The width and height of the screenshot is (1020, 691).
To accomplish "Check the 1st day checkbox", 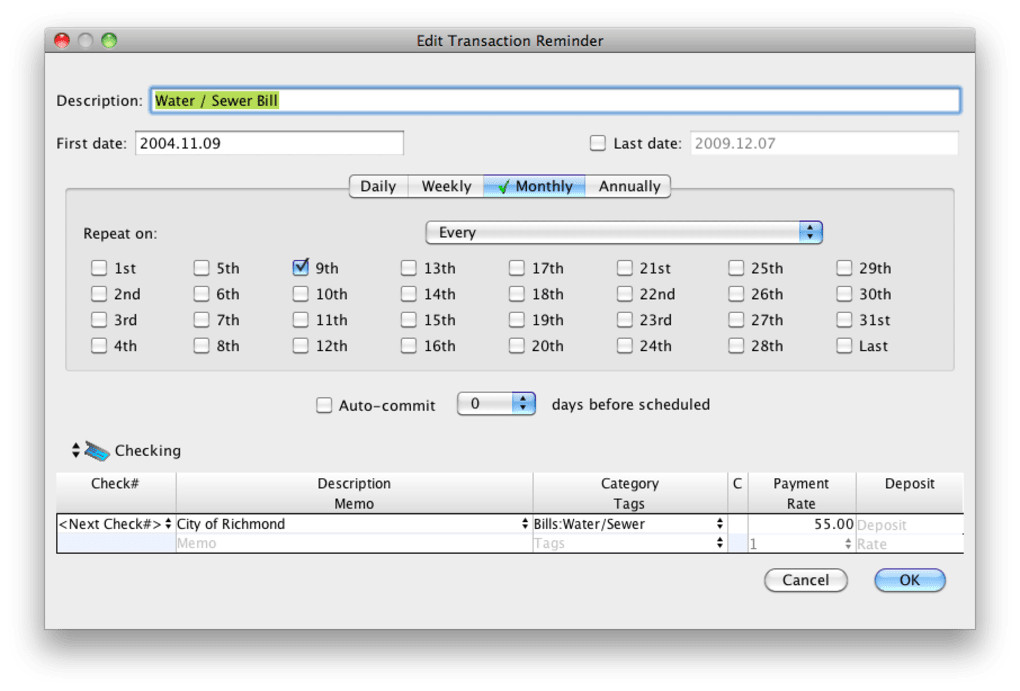I will (99, 268).
